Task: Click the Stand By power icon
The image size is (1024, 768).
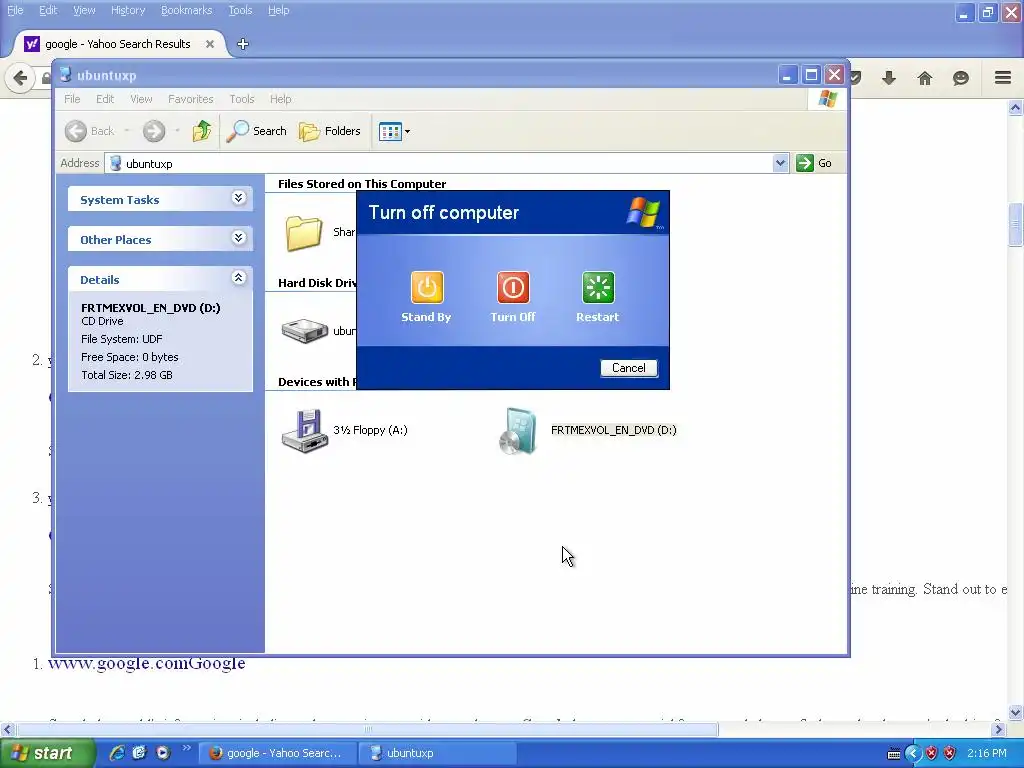Action: coord(427,288)
